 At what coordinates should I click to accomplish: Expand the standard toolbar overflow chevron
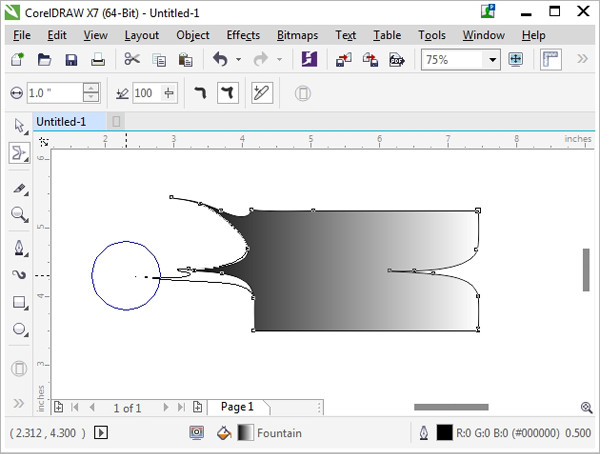[x=582, y=59]
